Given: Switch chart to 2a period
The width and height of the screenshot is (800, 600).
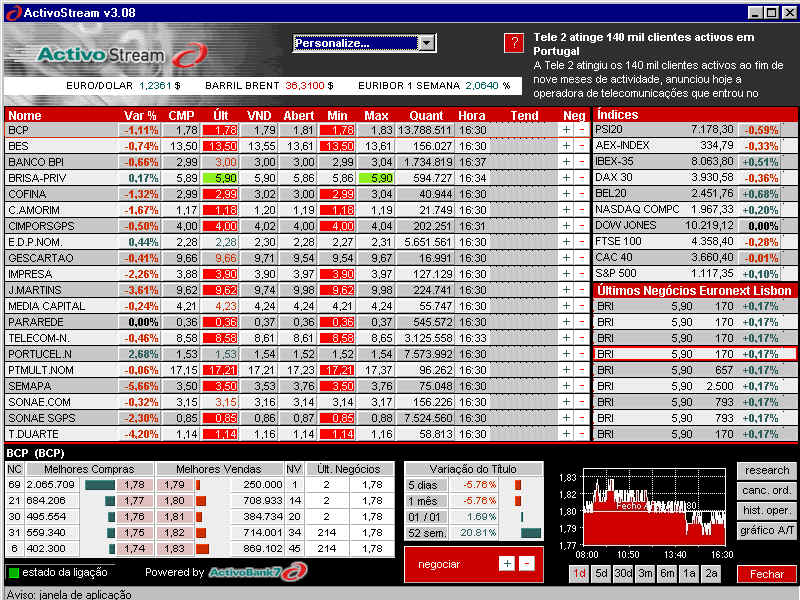Looking at the screenshot, I should coord(712,573).
